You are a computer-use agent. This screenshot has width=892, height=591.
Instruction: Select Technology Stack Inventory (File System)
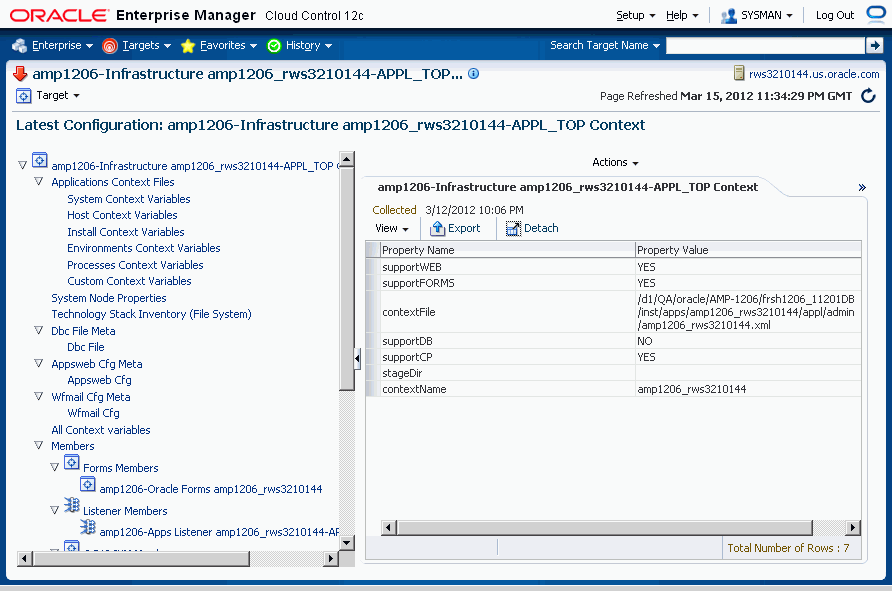point(151,314)
